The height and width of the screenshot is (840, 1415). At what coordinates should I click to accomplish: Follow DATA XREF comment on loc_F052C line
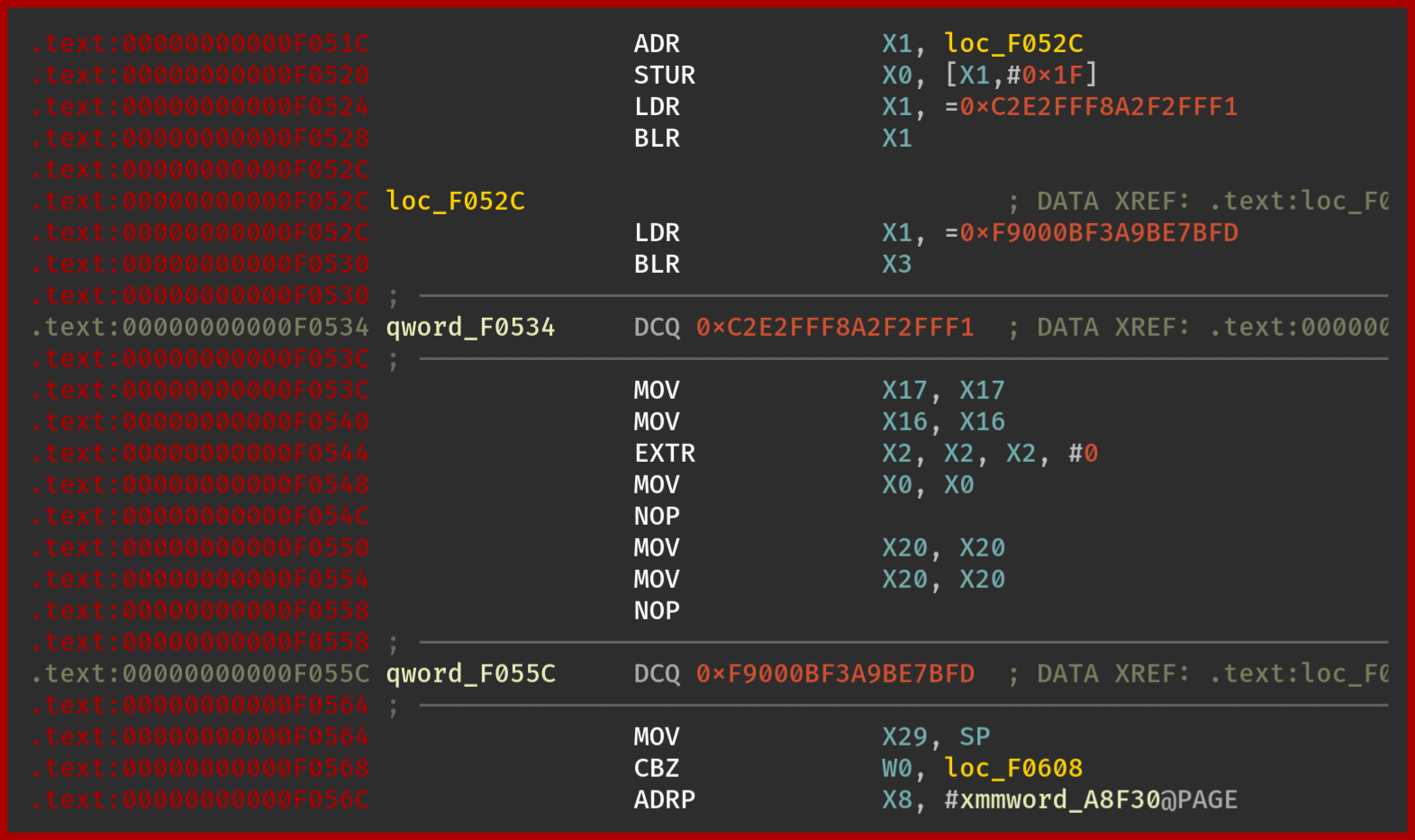(1199, 201)
